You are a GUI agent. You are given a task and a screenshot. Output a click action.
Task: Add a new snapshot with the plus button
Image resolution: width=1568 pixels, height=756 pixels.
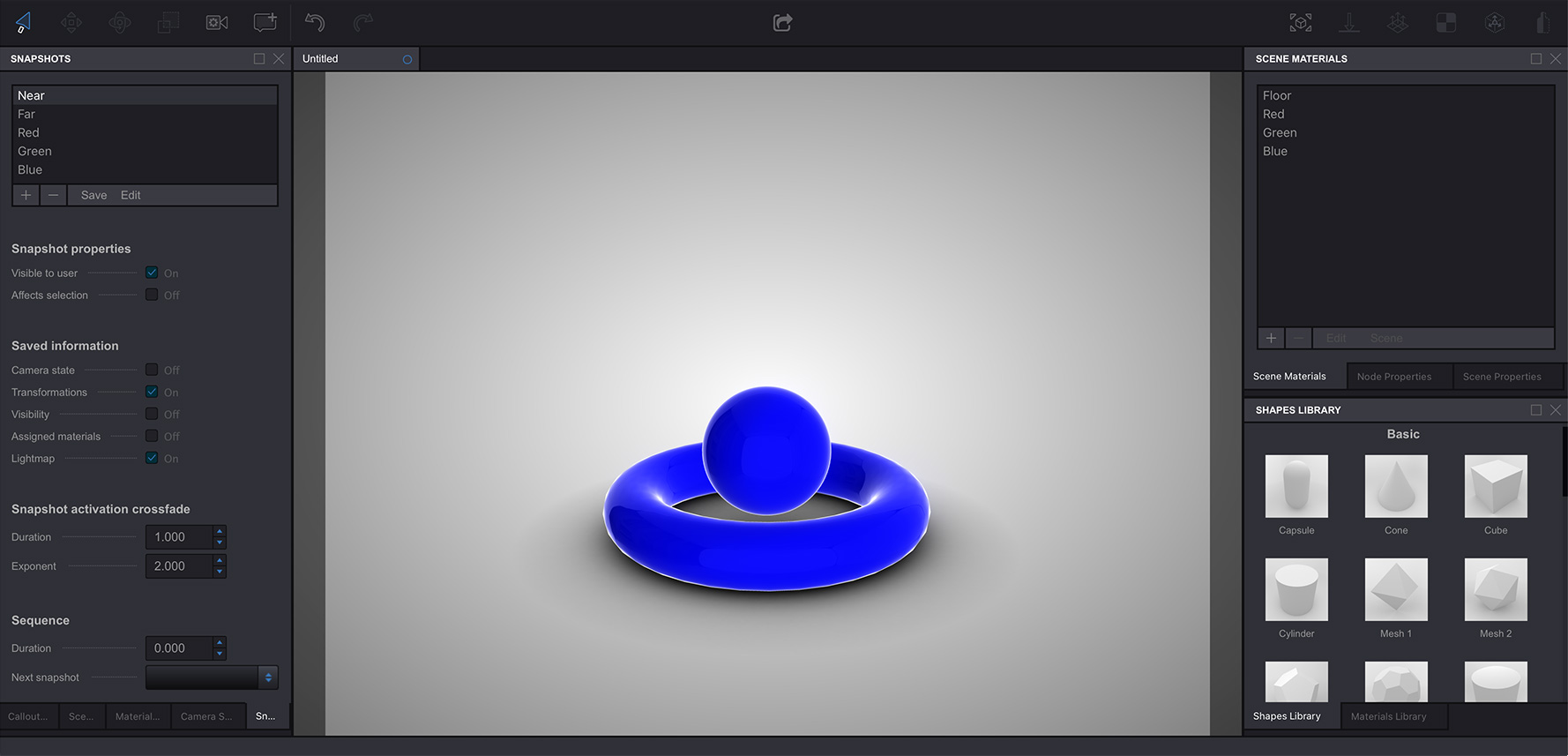tap(26, 195)
